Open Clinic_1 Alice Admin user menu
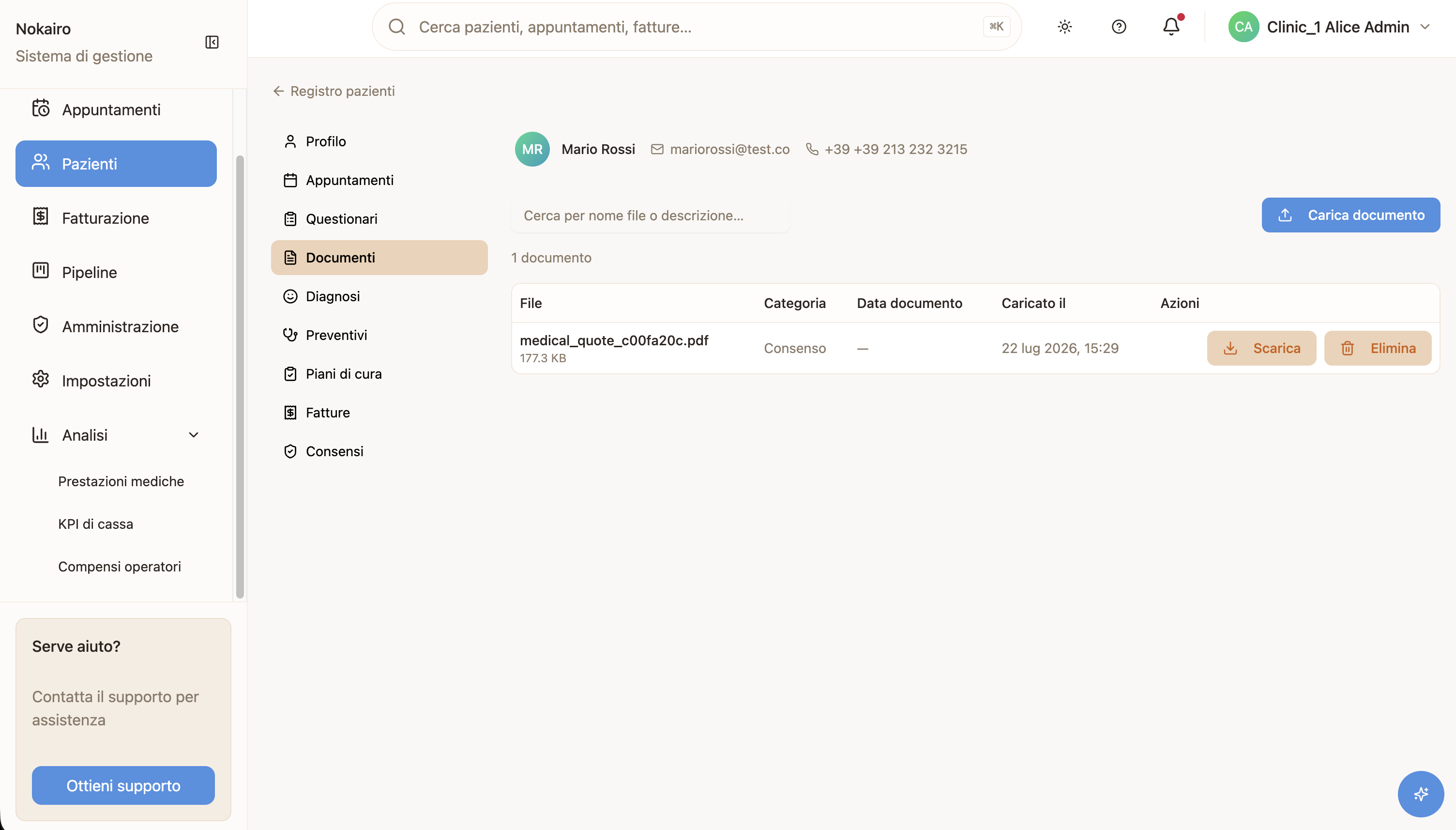The width and height of the screenshot is (1456, 830). pos(1330,27)
